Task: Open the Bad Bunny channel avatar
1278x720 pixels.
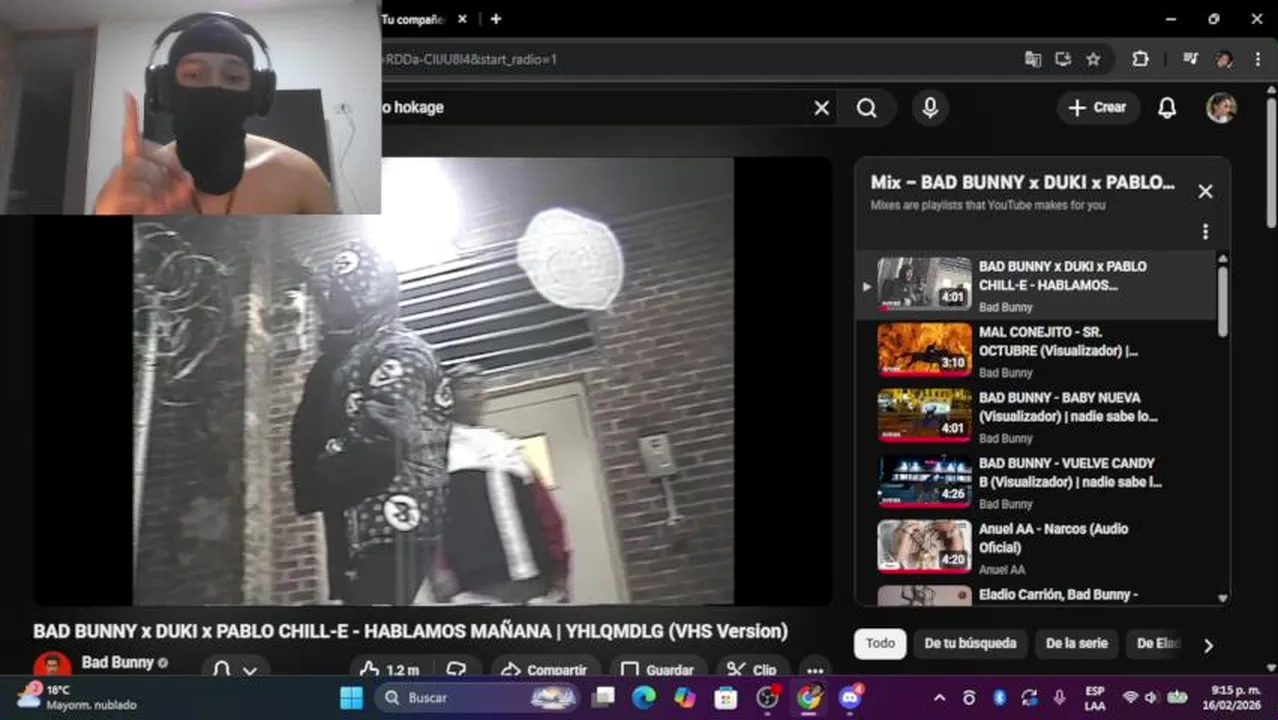Action: tap(52, 667)
